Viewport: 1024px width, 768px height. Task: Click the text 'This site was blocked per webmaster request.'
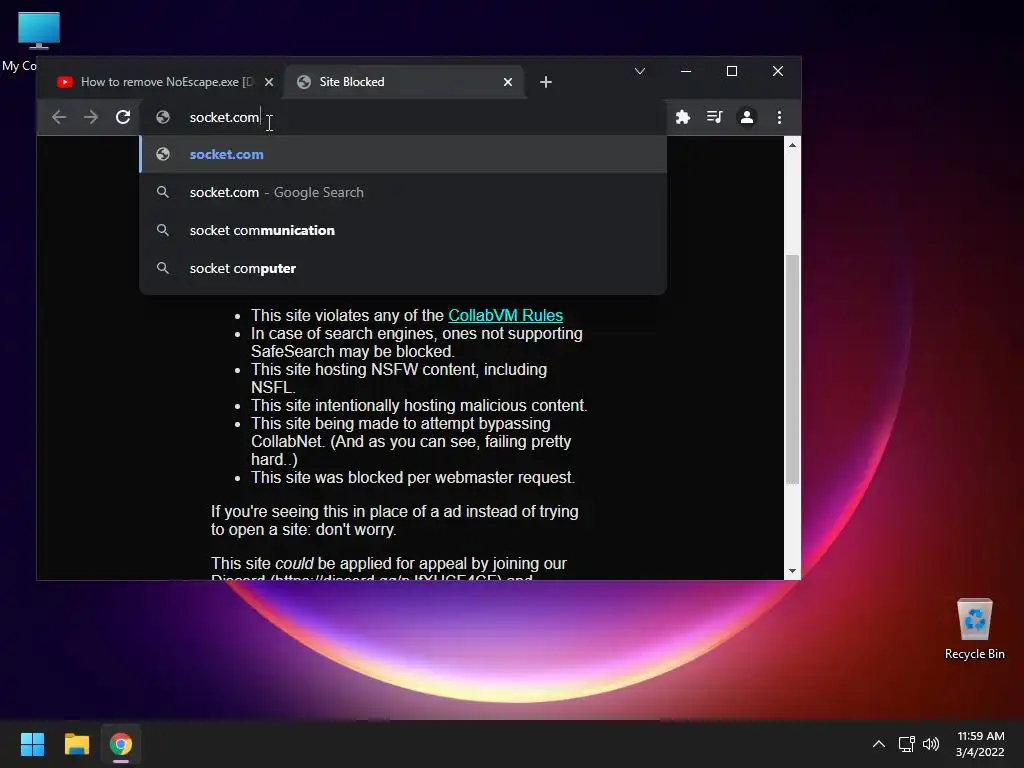(413, 477)
